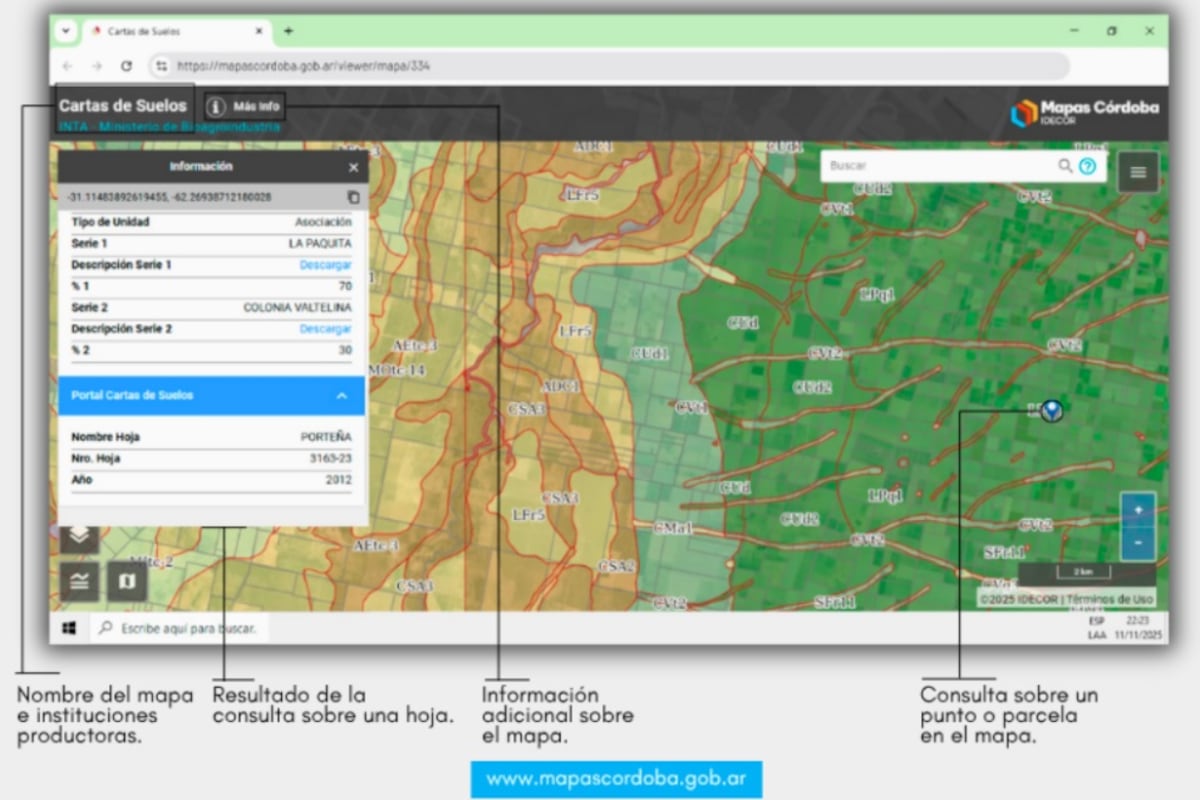The height and width of the screenshot is (800, 1200).
Task: Click the ESP LAA language indicator
Action: (1096, 628)
